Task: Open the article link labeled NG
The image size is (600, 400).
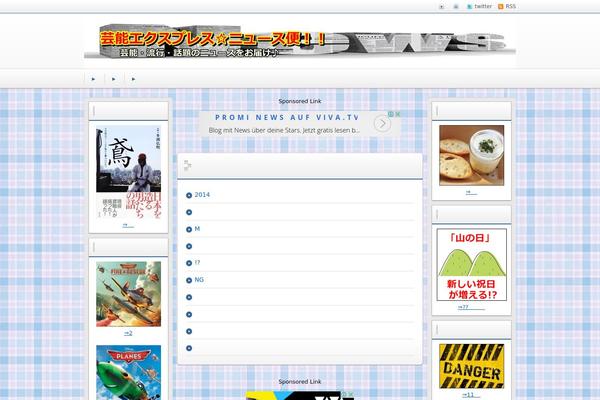Action: 199,280
